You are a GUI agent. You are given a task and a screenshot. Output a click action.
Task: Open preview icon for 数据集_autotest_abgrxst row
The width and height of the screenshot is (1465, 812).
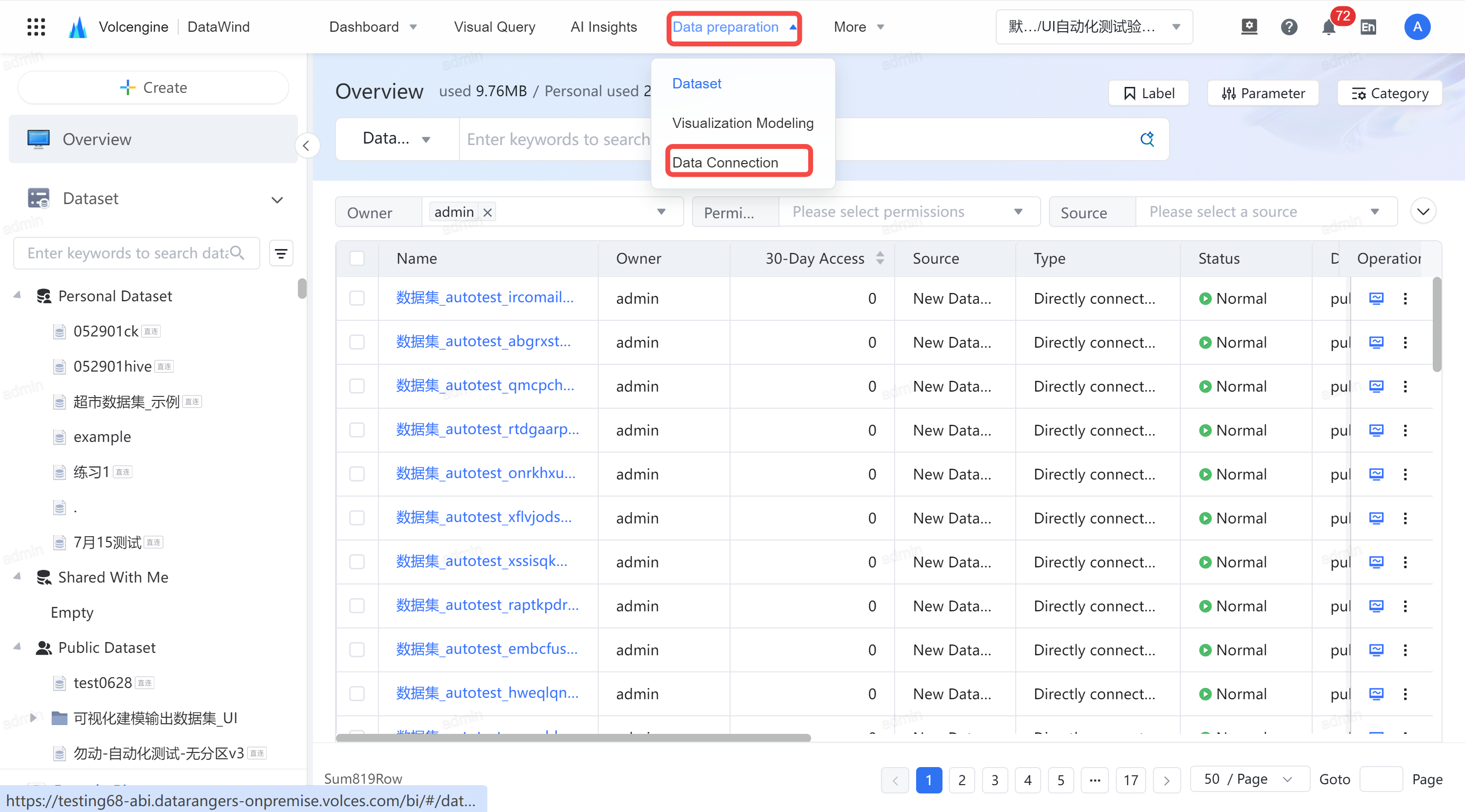(1376, 342)
